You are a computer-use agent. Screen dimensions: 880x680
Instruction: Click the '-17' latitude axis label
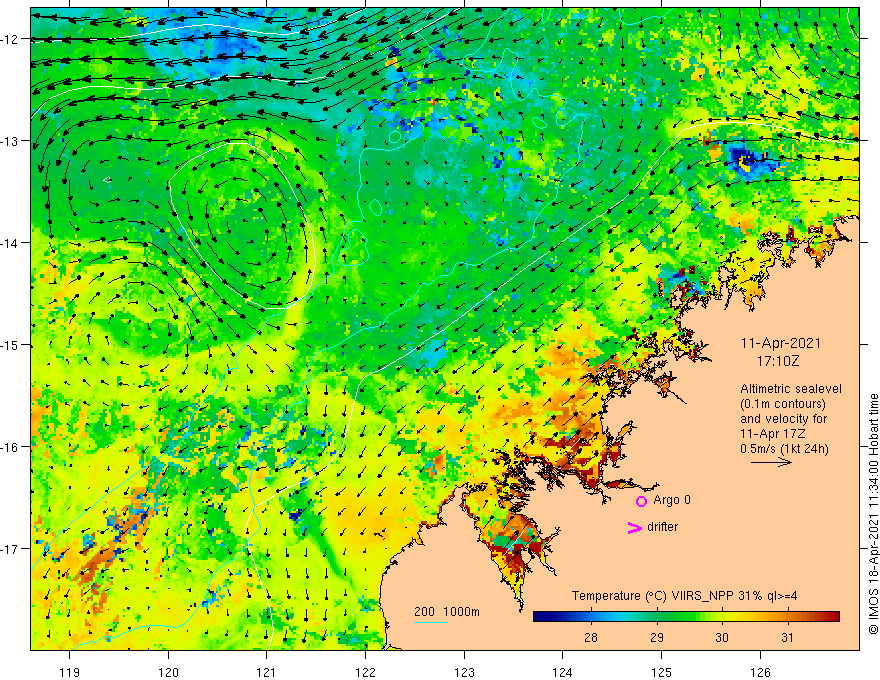tap(11, 548)
